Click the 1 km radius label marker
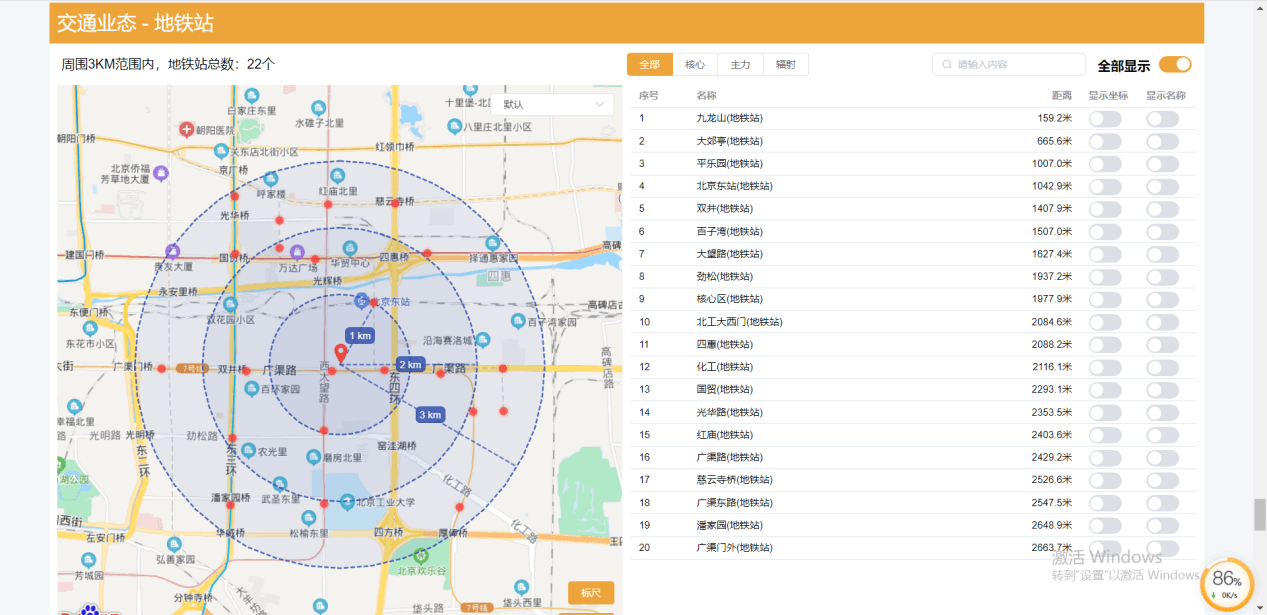The image size is (1267, 615). [x=359, y=335]
